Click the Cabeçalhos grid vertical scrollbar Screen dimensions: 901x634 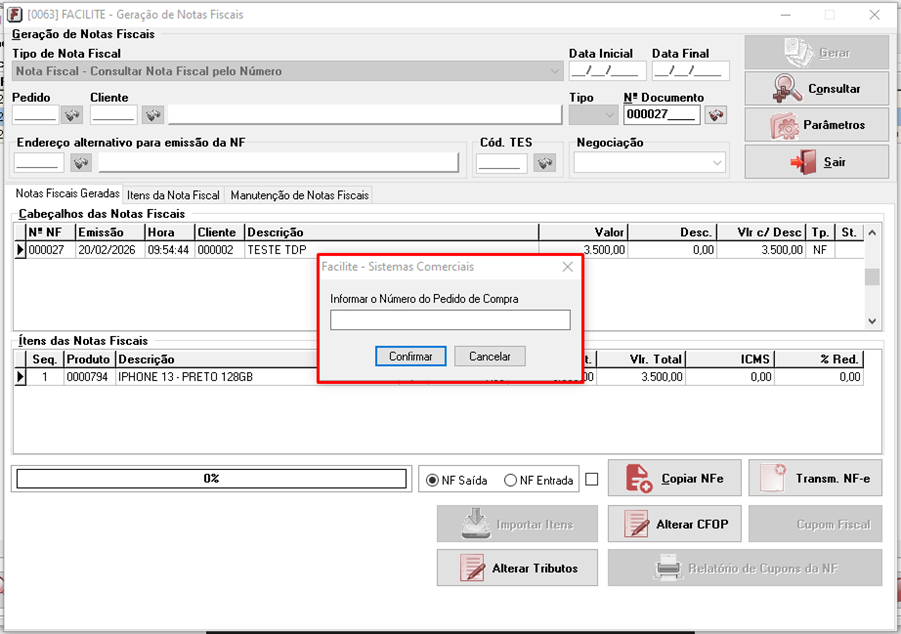pos(872,276)
